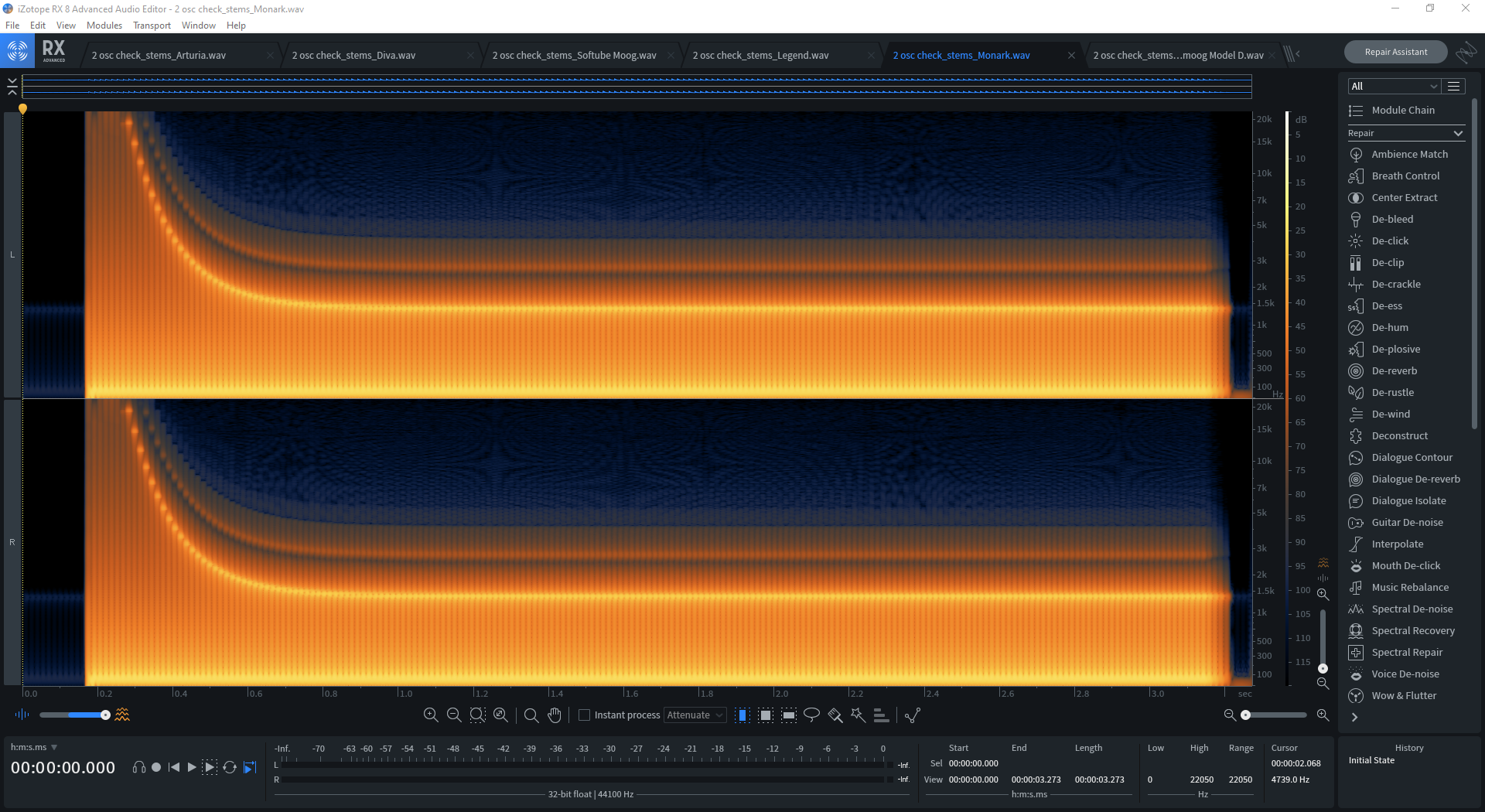Open the Transport menu
This screenshot has height=812, width=1485.
pyautogui.click(x=152, y=26)
